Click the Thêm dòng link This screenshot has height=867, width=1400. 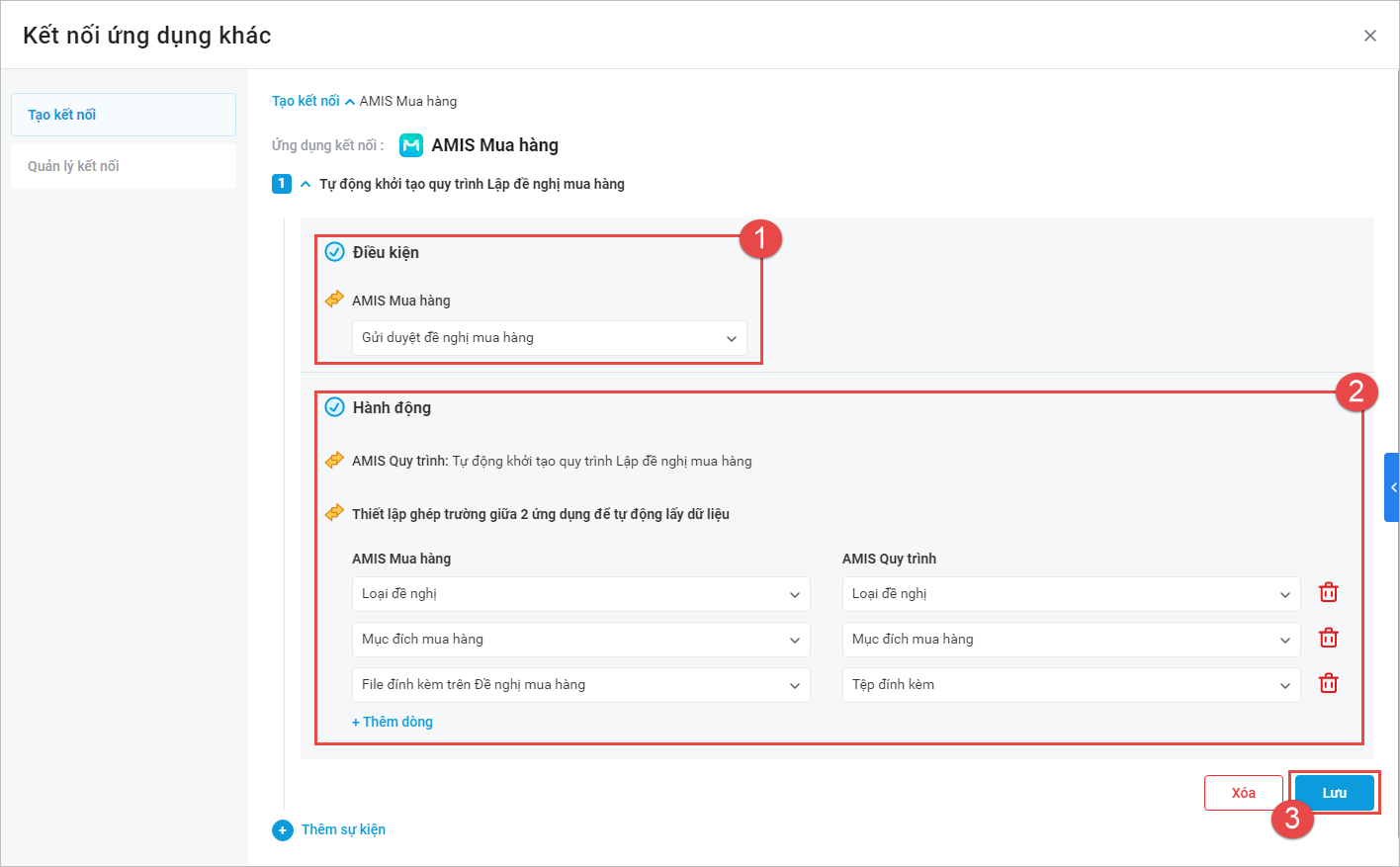coord(393,722)
